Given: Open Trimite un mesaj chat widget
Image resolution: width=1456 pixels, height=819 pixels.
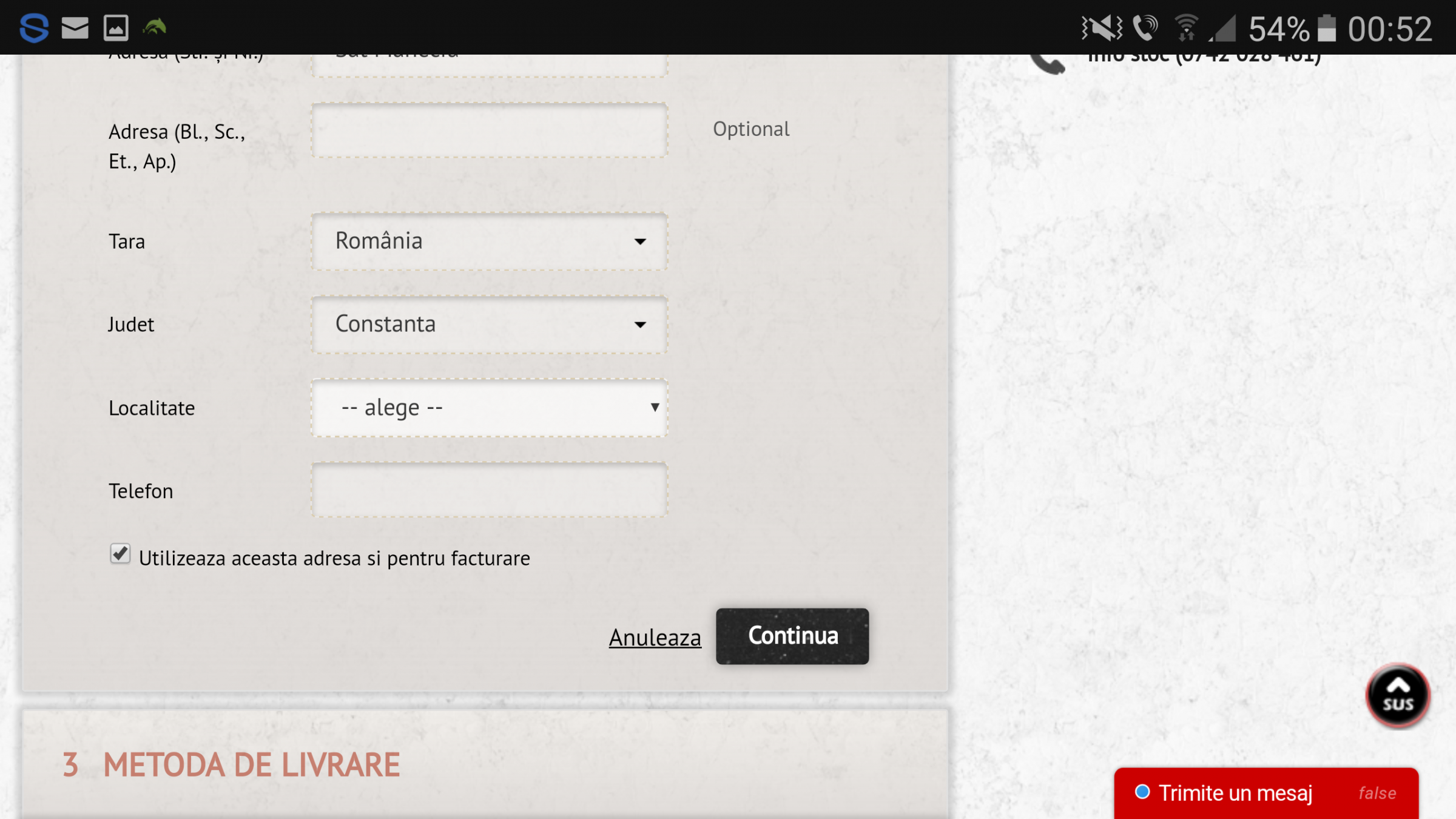Looking at the screenshot, I should 1235,793.
